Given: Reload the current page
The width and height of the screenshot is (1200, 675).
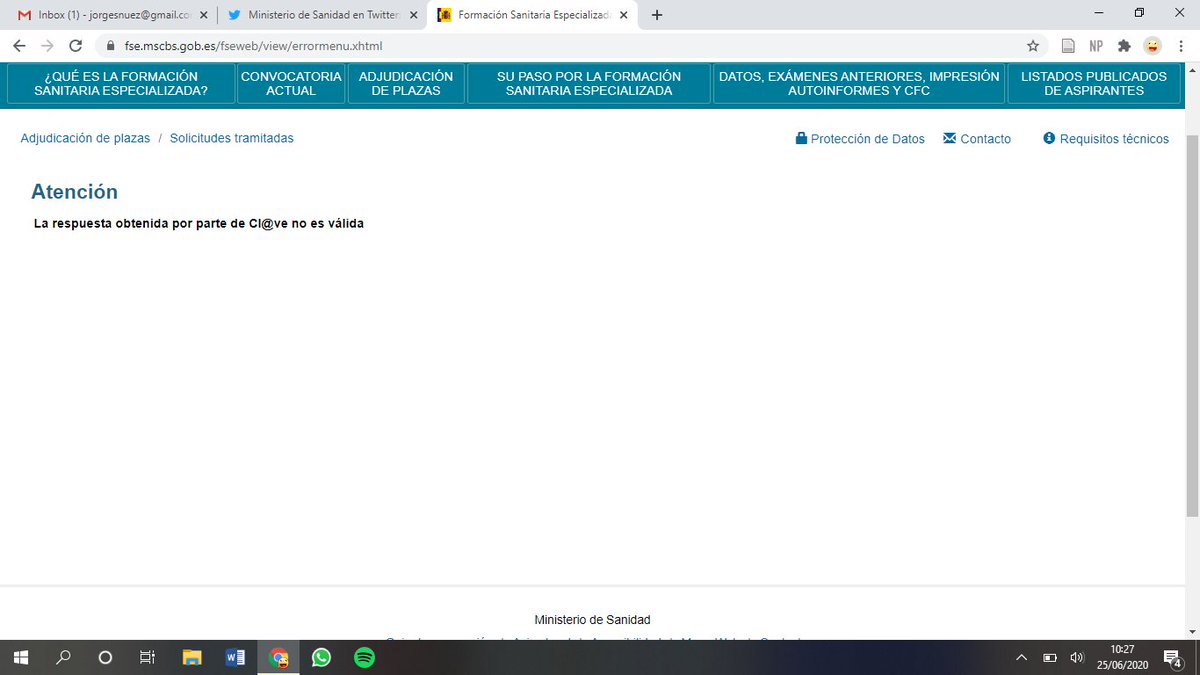Looking at the screenshot, I should (x=75, y=46).
